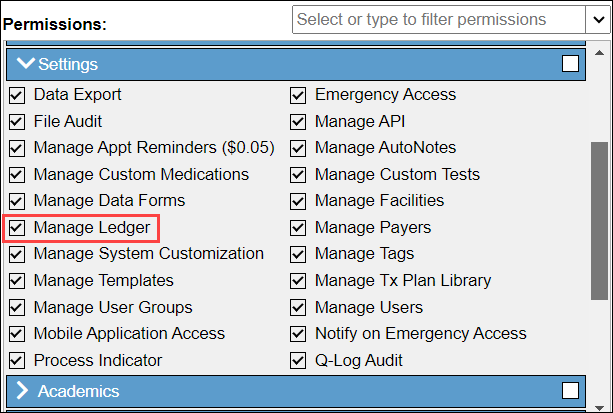This screenshot has height=413, width=613.
Task: Uncheck the Q-Log Audit checkbox
Action: pyautogui.click(x=298, y=360)
